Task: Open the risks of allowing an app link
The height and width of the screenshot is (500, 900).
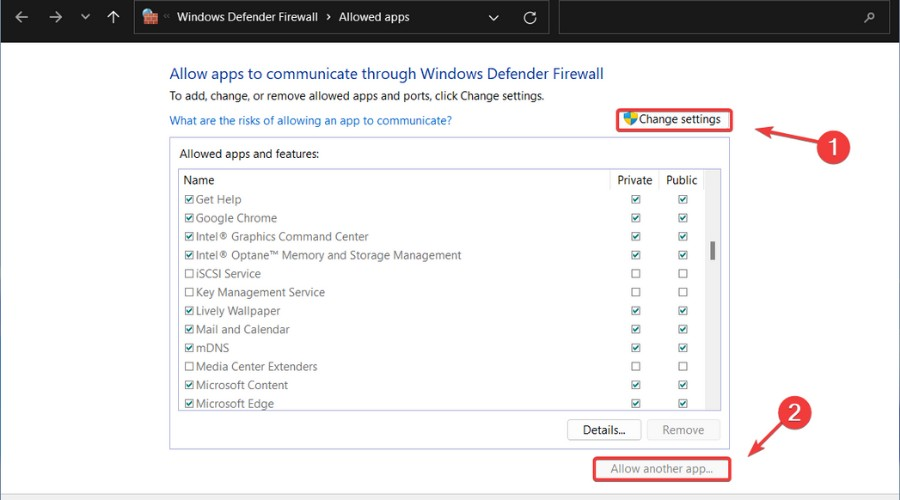Action: (x=310, y=120)
